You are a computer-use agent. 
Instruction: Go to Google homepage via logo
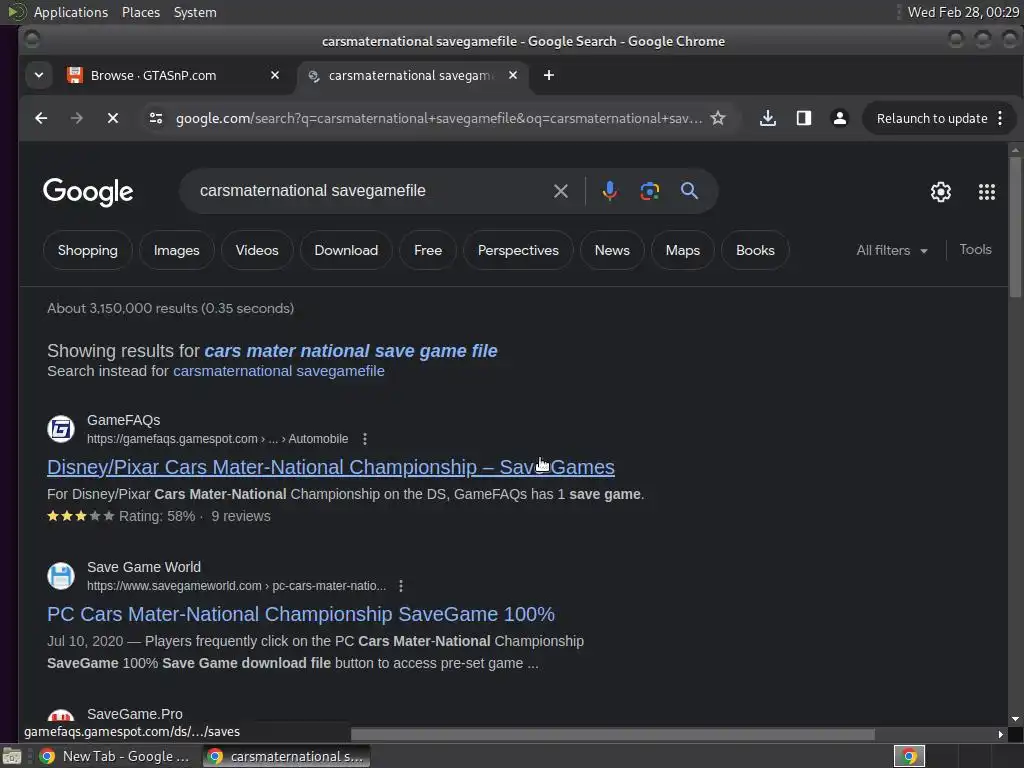pyautogui.click(x=88, y=192)
